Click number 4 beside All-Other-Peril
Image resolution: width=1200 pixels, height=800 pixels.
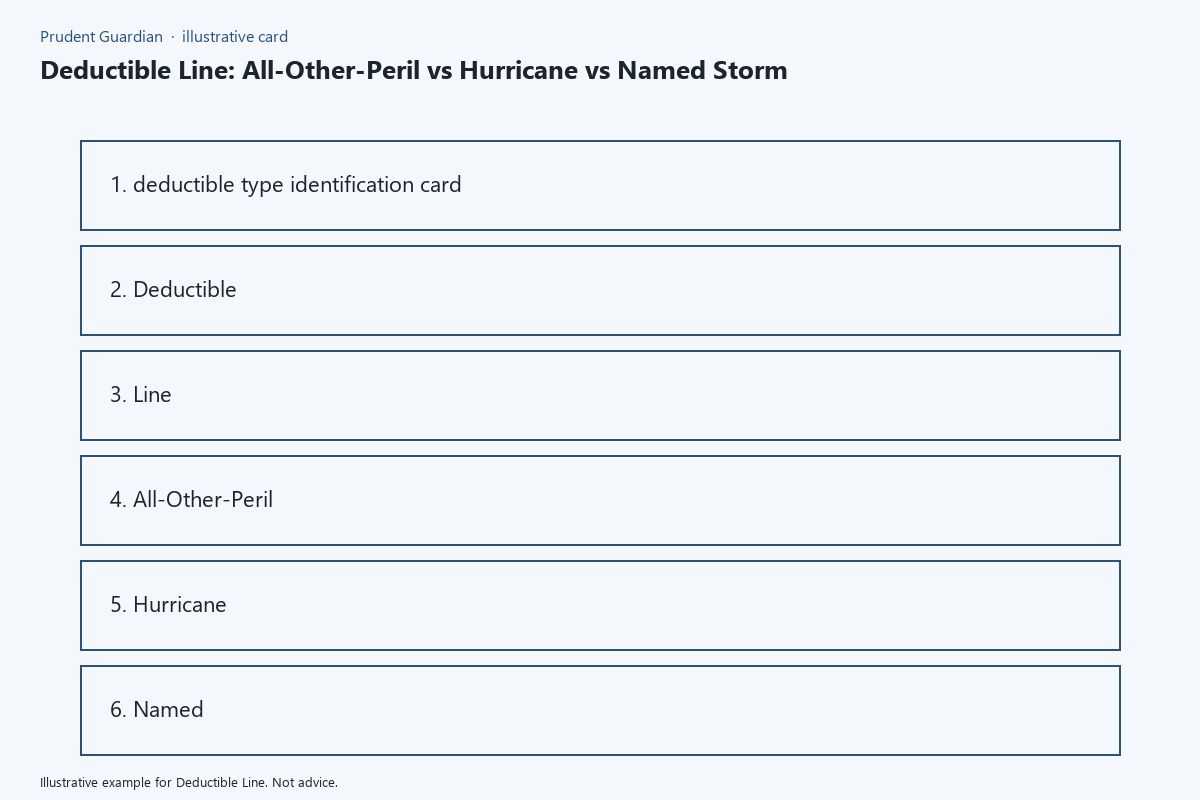118,500
